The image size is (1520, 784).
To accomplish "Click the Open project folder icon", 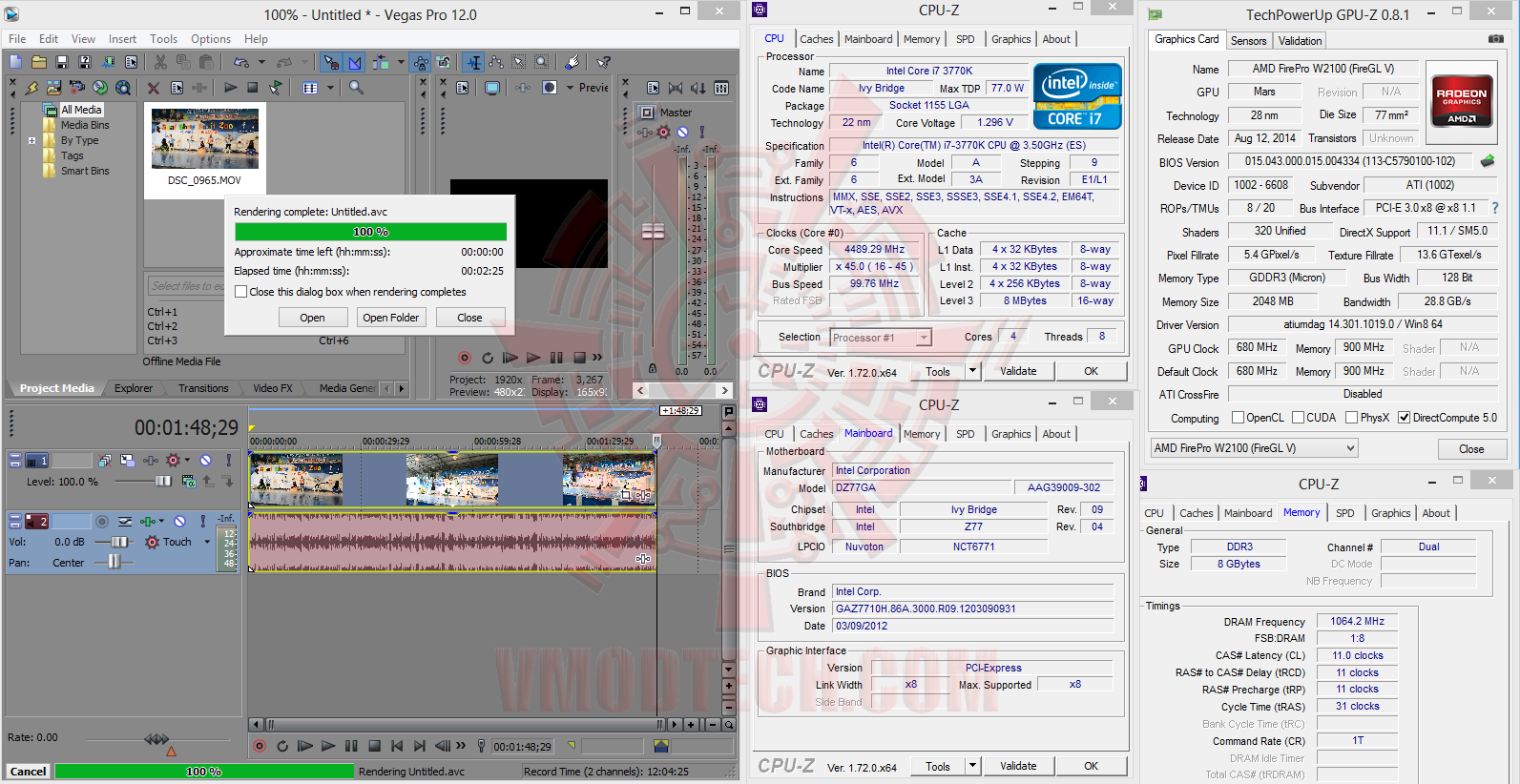I will point(39,62).
